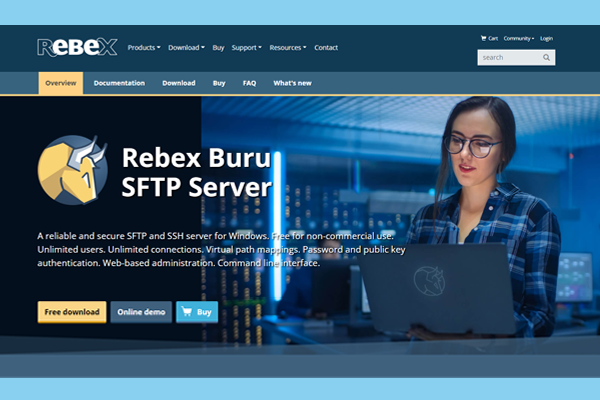Launch the Online demo button
Viewport: 600px width, 400px height.
click(x=141, y=312)
